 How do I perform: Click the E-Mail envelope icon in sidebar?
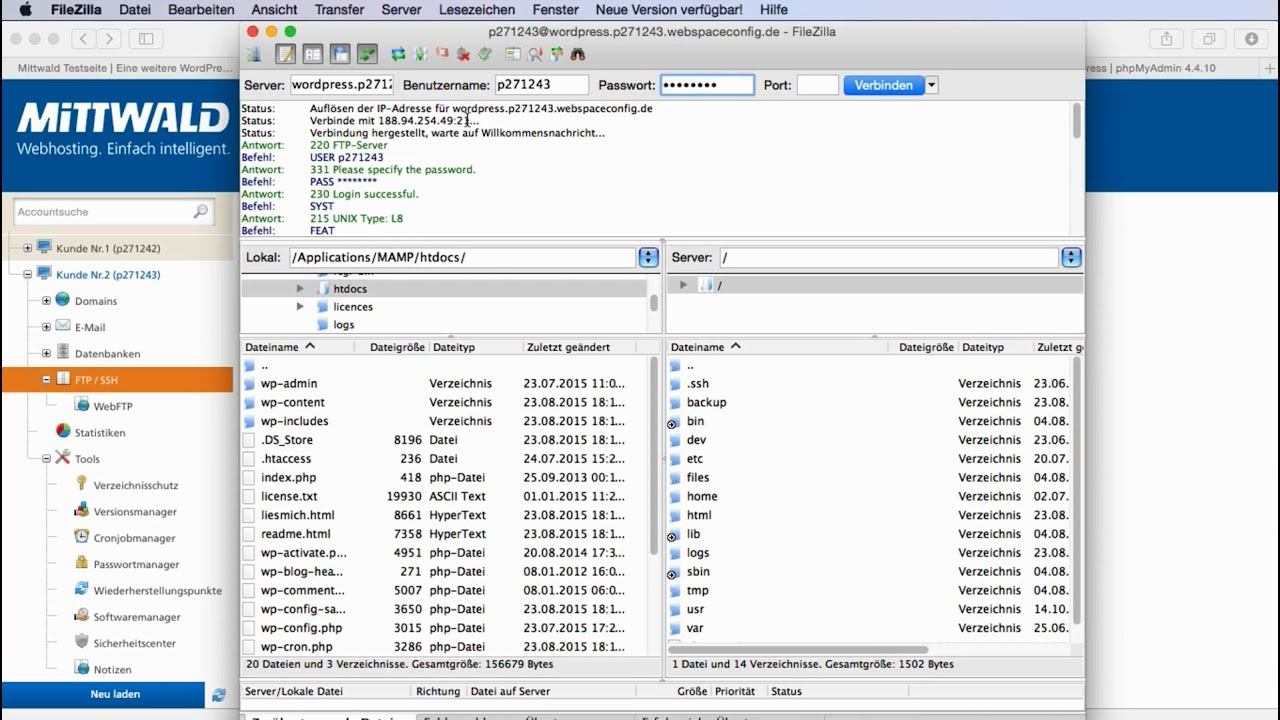[x=63, y=326]
